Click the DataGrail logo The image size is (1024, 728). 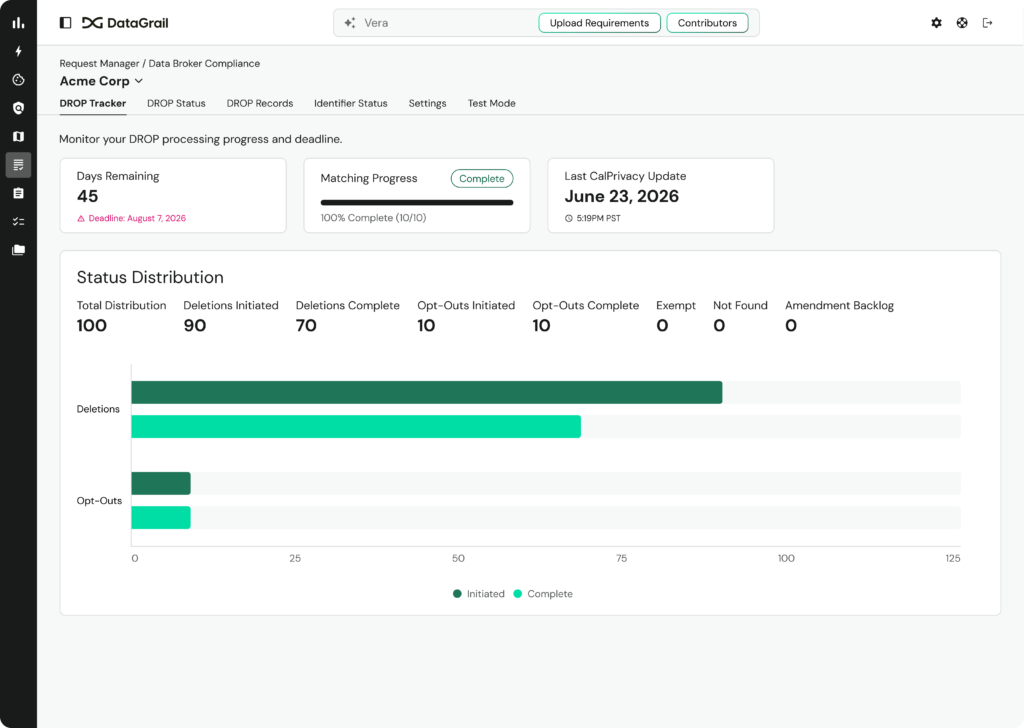[x=125, y=23]
